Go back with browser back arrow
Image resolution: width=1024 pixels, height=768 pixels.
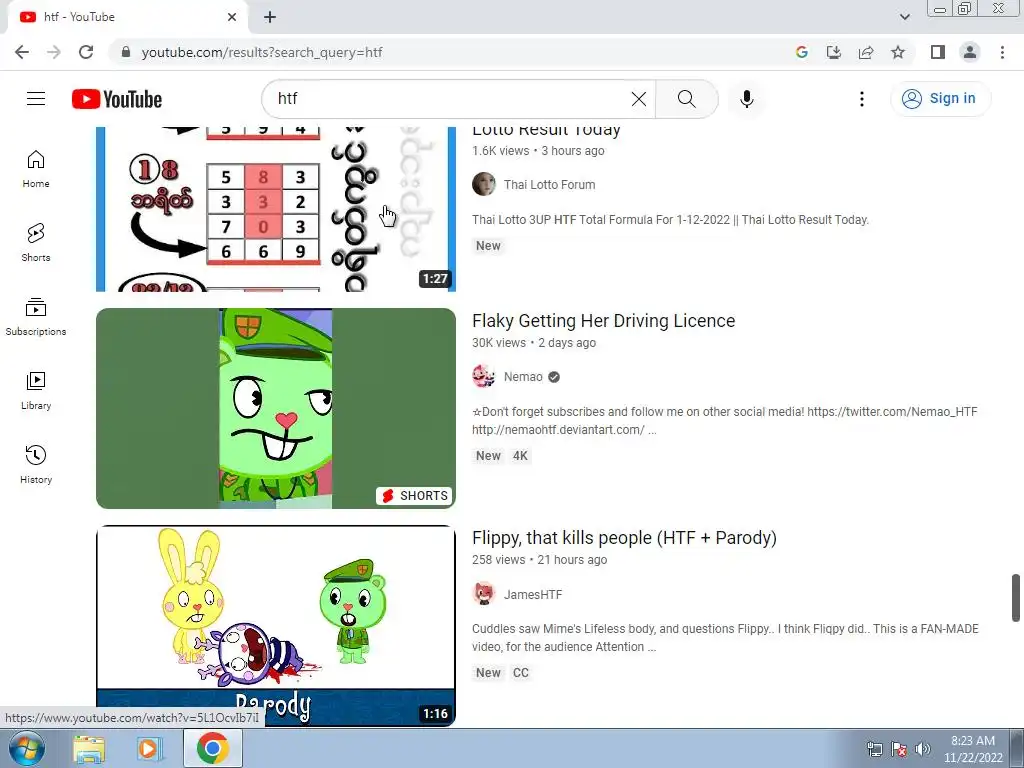coord(22,52)
